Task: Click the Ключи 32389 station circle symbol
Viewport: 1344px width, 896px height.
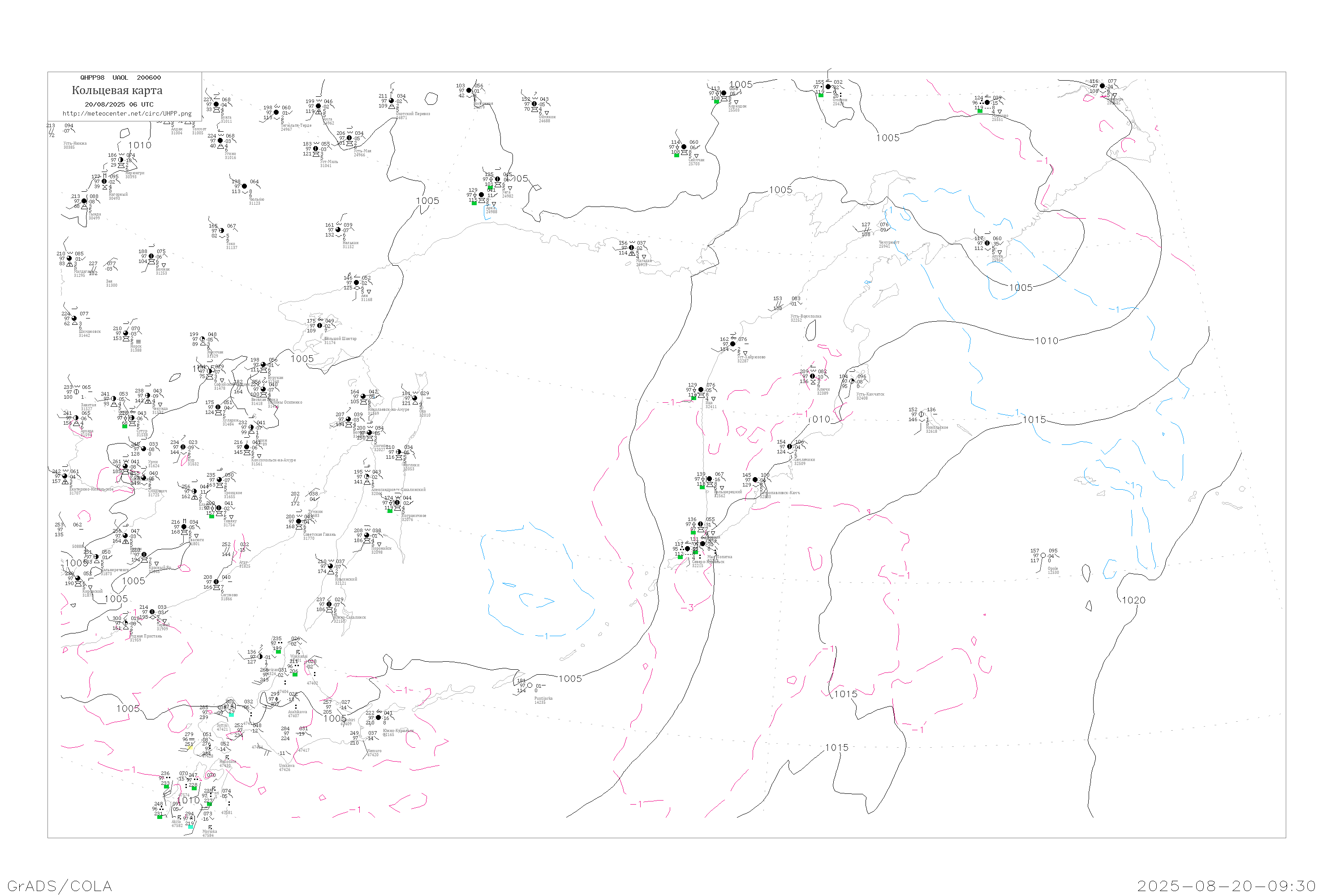Action: (x=813, y=377)
